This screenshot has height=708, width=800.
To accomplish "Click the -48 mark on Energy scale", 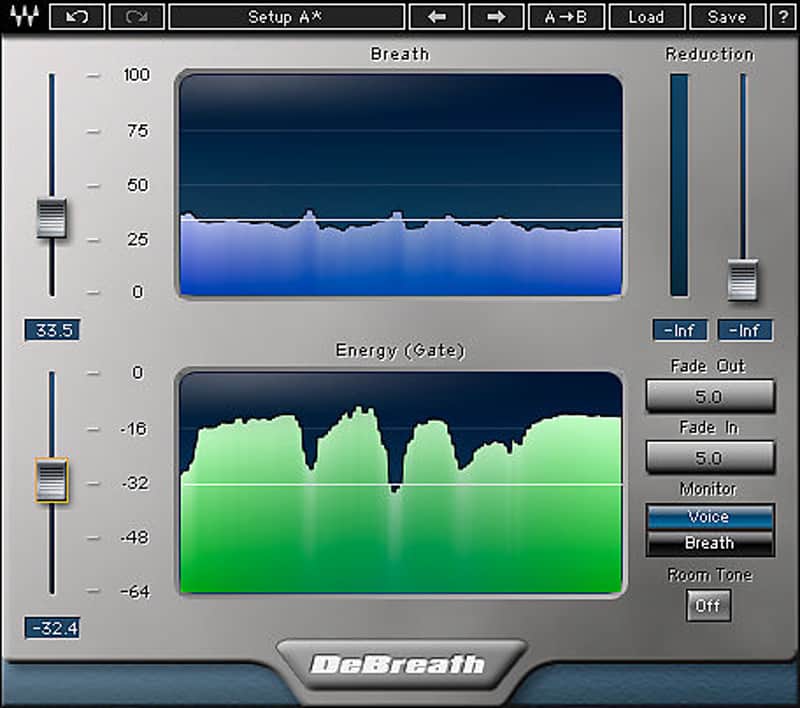I will pyautogui.click(x=135, y=537).
